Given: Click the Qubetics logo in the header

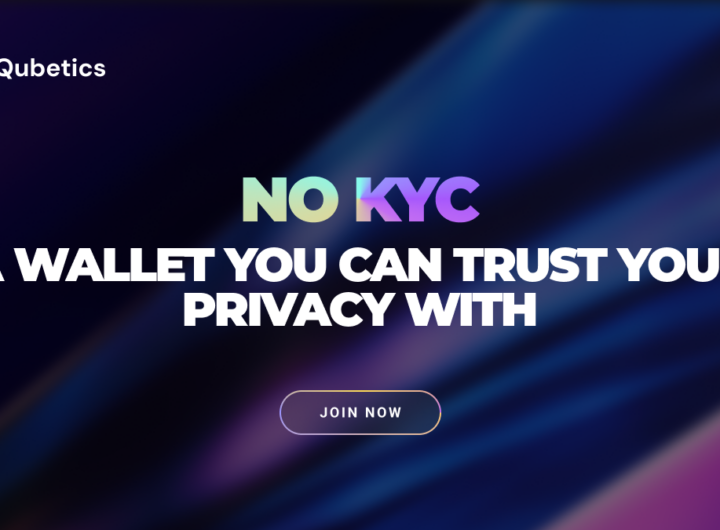Looking at the screenshot, I should [x=52, y=69].
